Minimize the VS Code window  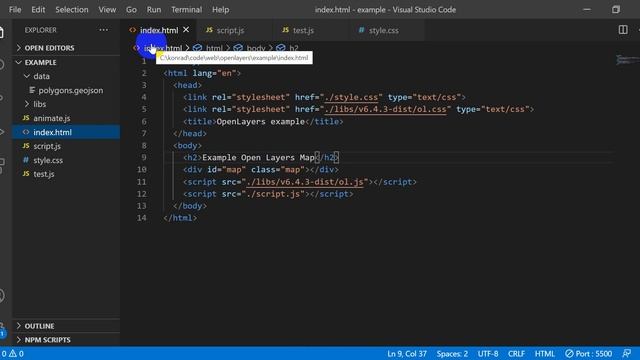tap(587, 9)
